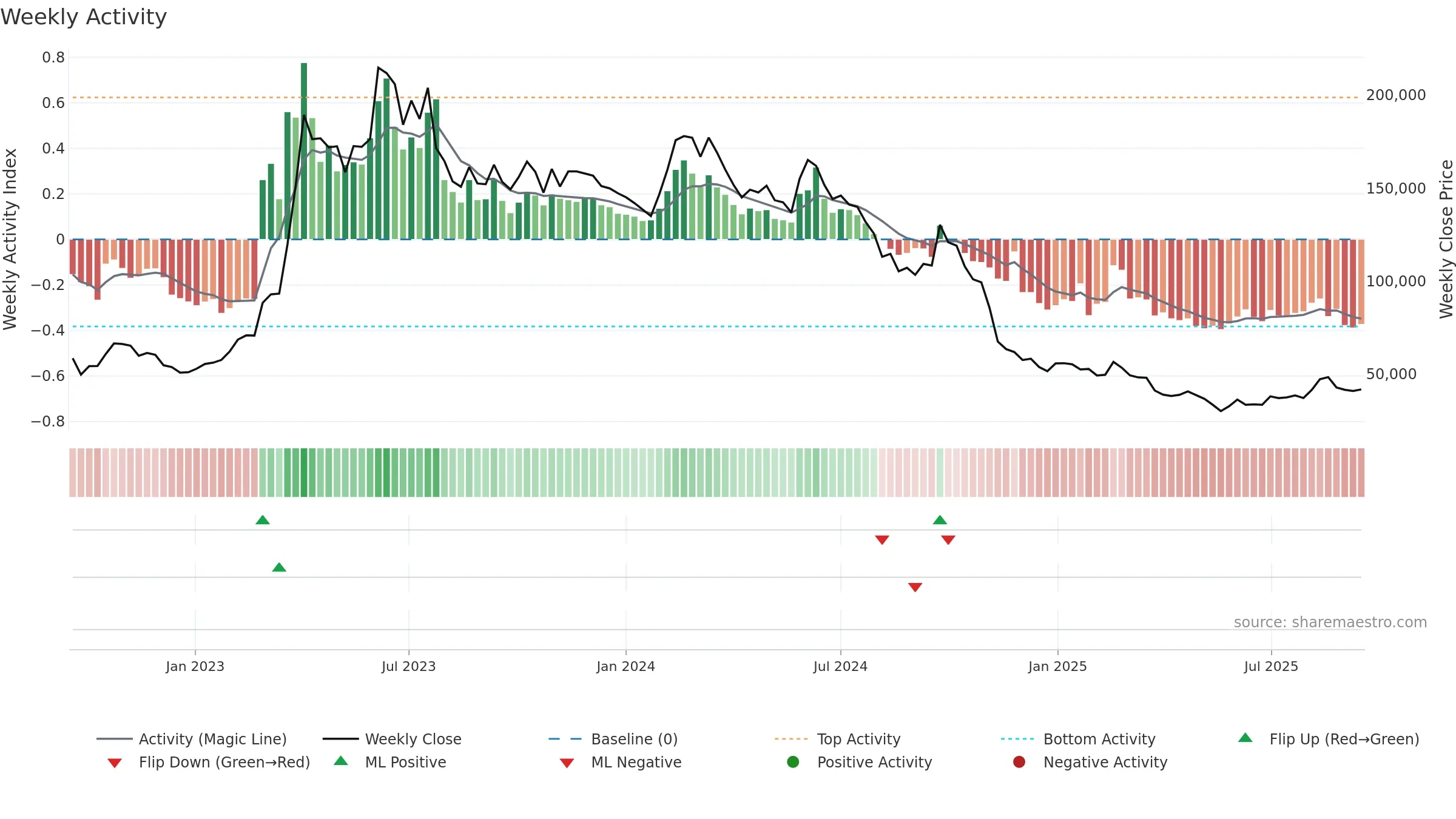Click the last red heat strip segment on the right
Viewport: 1456px width, 819px height.
pos(1361,473)
